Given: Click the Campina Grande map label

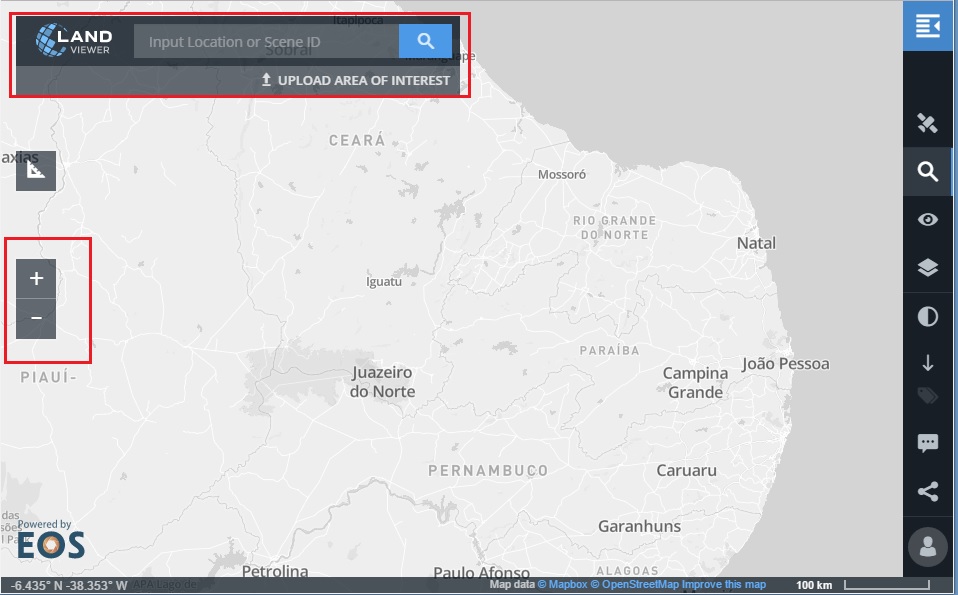Looking at the screenshot, I should click(695, 382).
